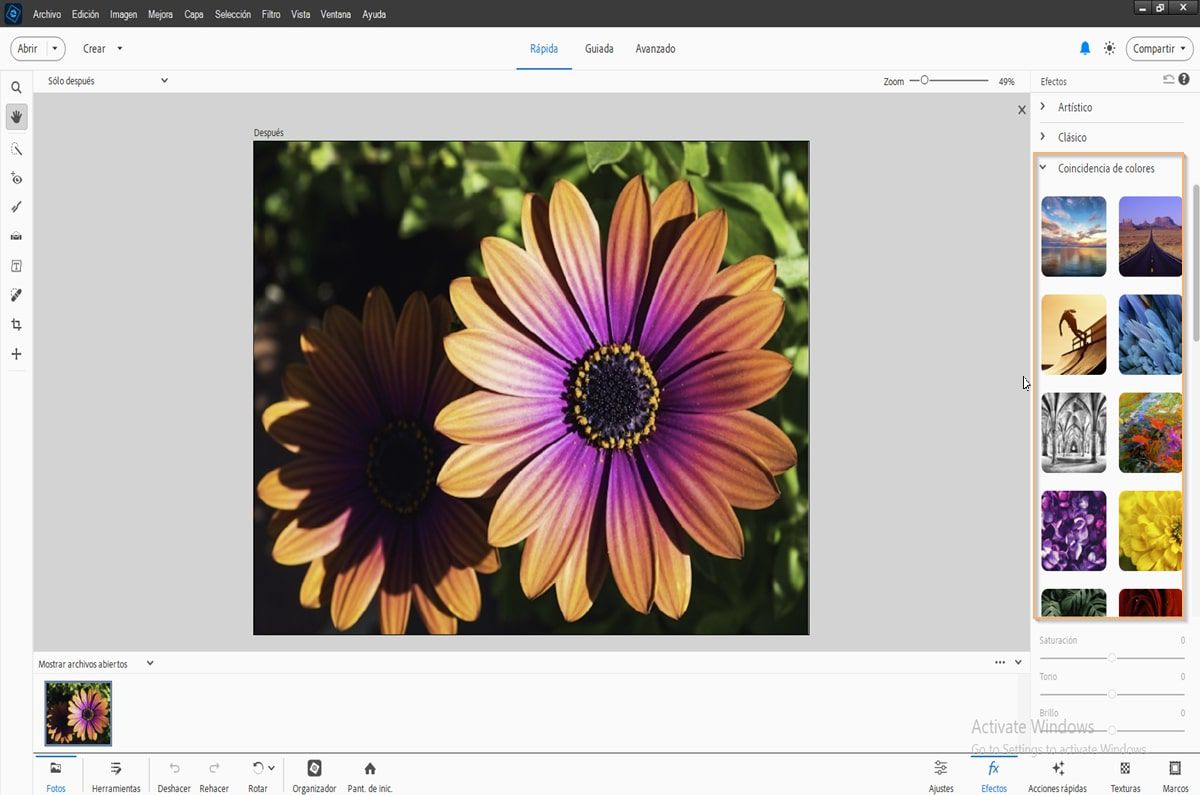Click the Acciones rápidas icon
1200x795 pixels.
1057,775
